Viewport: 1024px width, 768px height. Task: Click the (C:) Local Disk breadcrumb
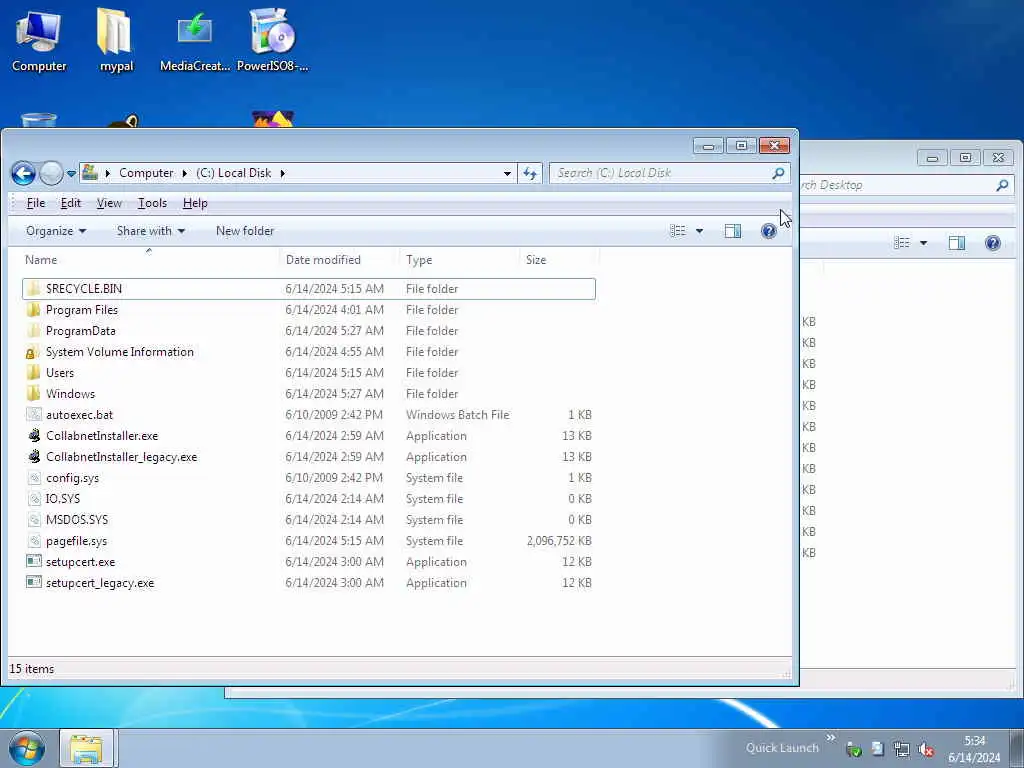[234, 173]
